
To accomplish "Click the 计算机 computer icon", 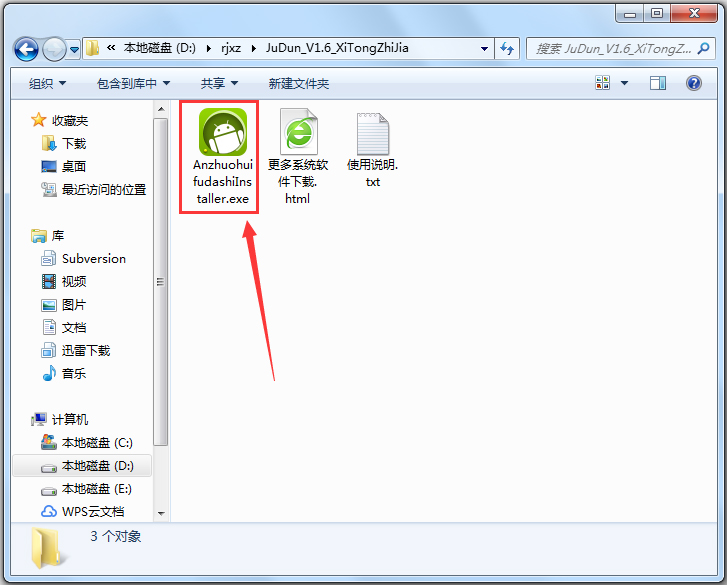I will (38, 420).
